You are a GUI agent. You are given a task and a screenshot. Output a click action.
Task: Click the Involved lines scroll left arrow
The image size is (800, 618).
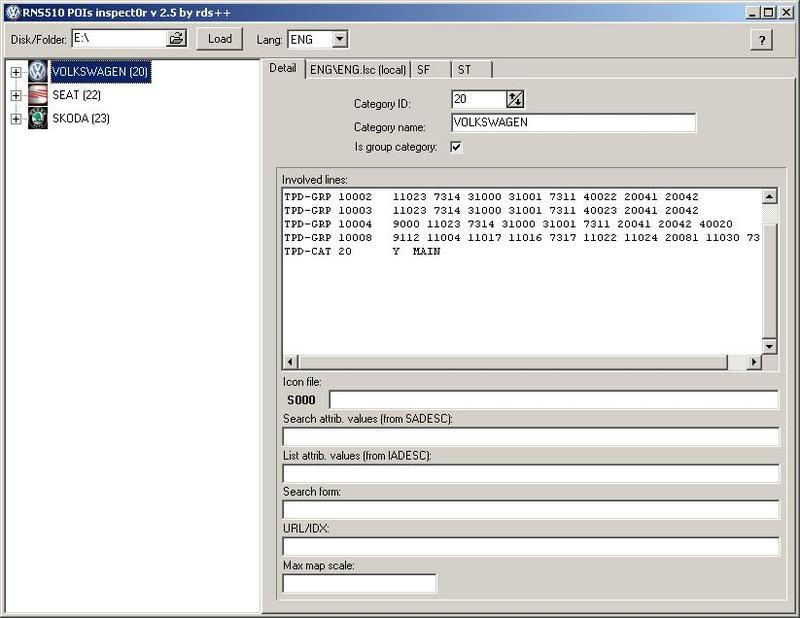point(290,362)
